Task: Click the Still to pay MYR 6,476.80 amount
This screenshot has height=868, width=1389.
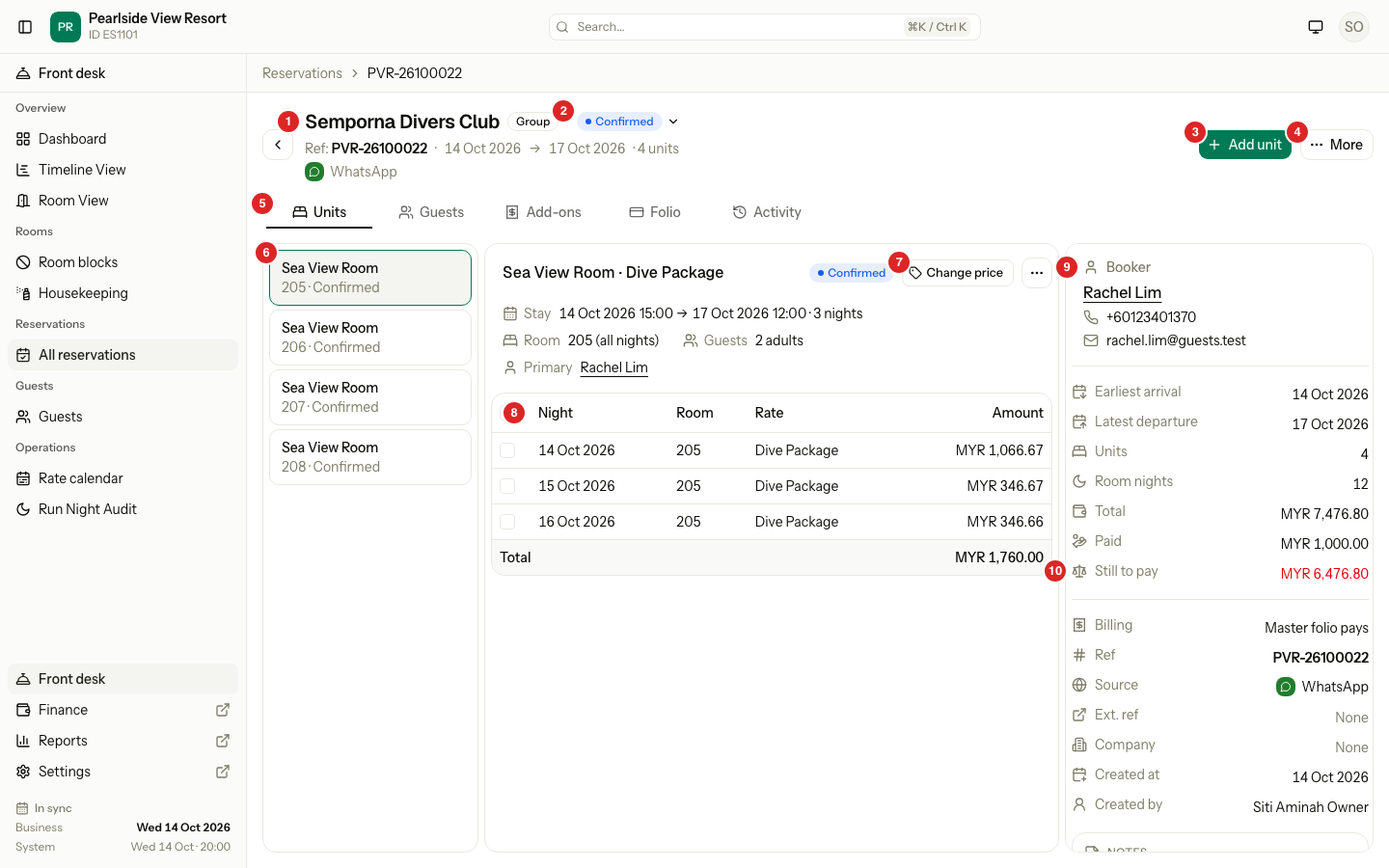Action: click(x=1324, y=574)
